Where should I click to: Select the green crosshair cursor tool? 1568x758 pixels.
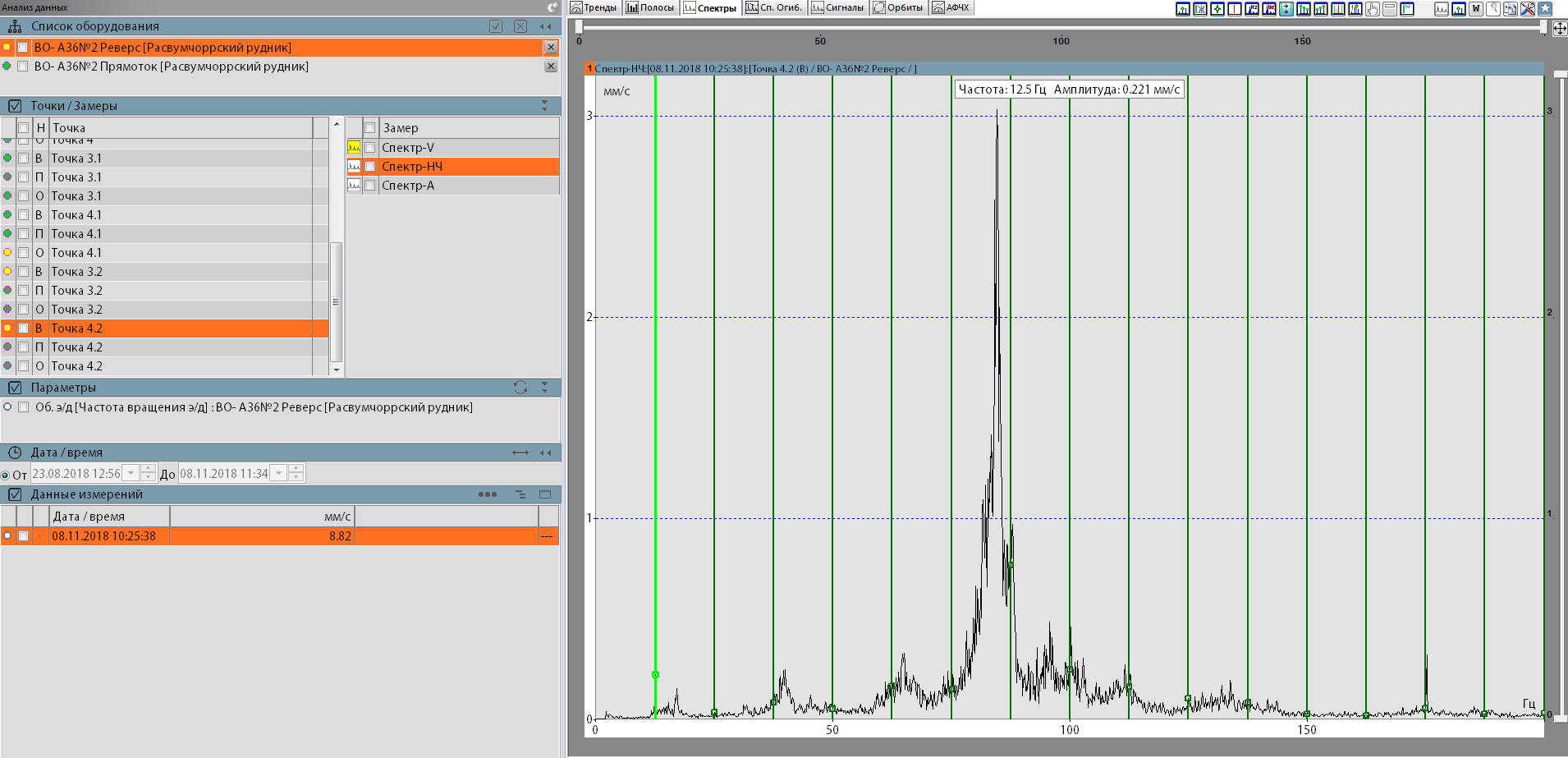click(1217, 9)
